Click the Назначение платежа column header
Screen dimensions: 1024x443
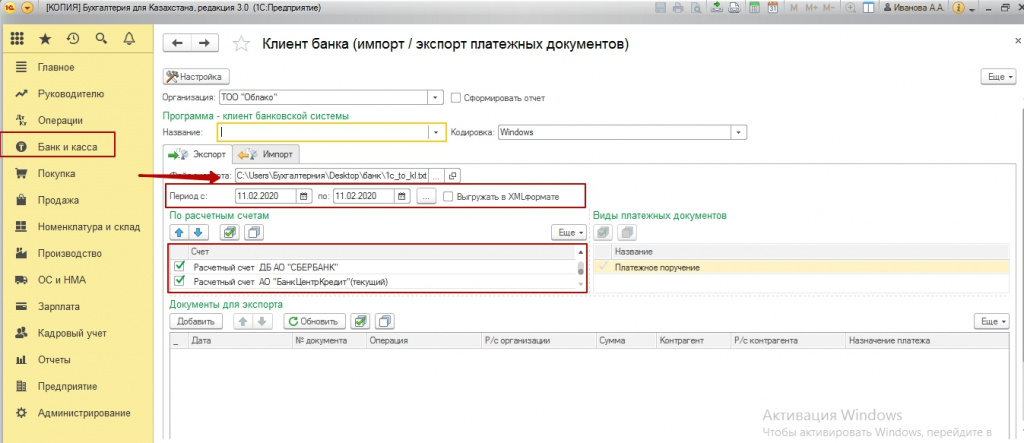tap(927, 340)
